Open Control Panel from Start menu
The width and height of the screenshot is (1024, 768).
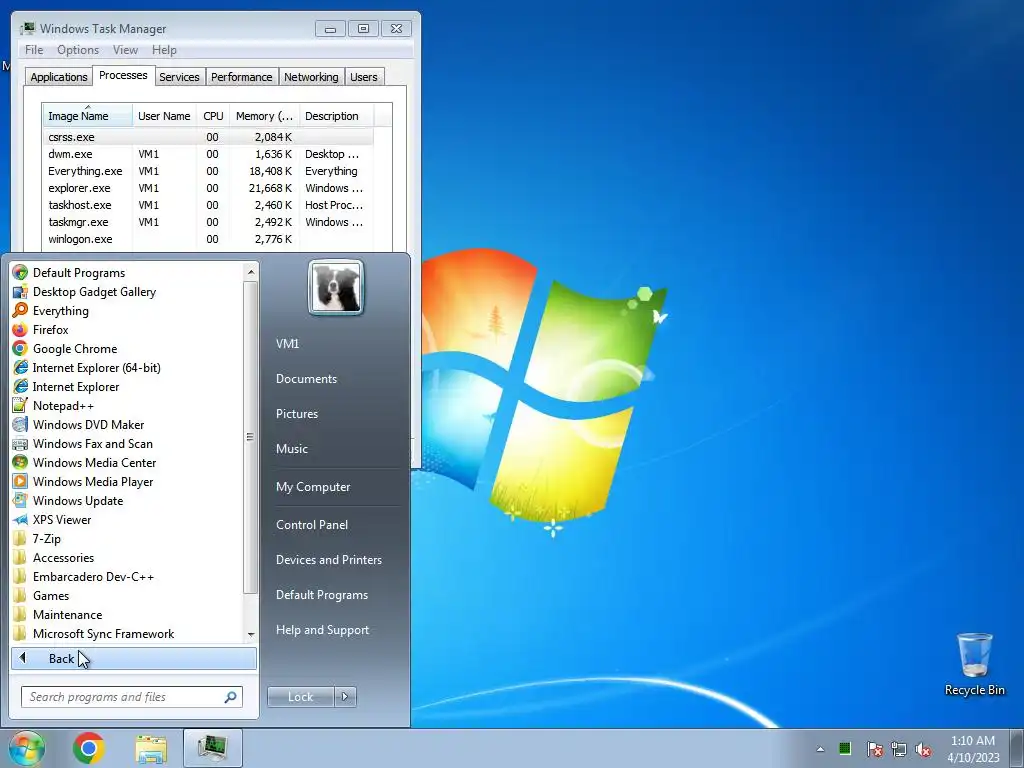(x=312, y=525)
